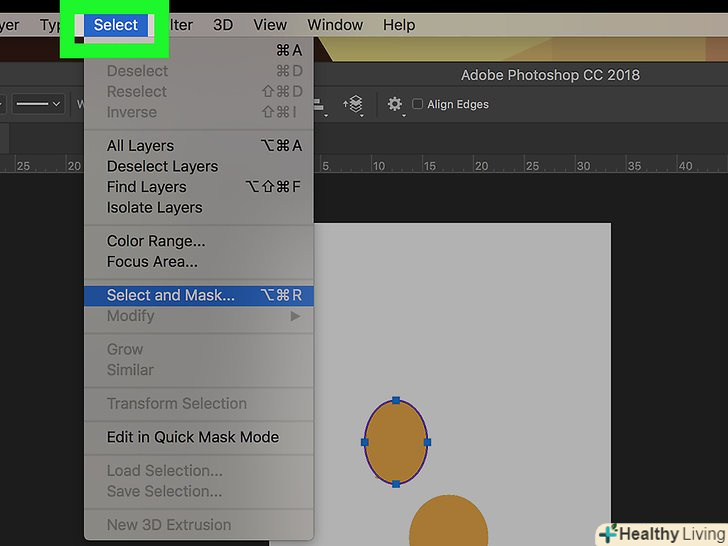Screen dimensions: 728x546
Task: Click the left anchor handle of the ellipse
Action: [x=365, y=441]
